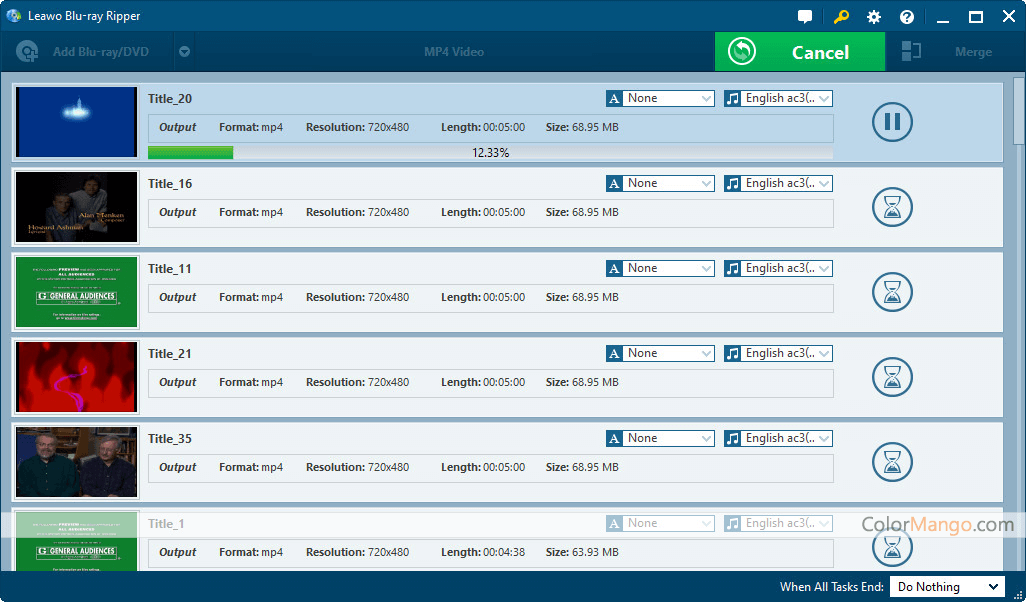Click the Add Blu-ray/DVD disc icon
This screenshot has height=602, width=1026.
[x=28, y=52]
